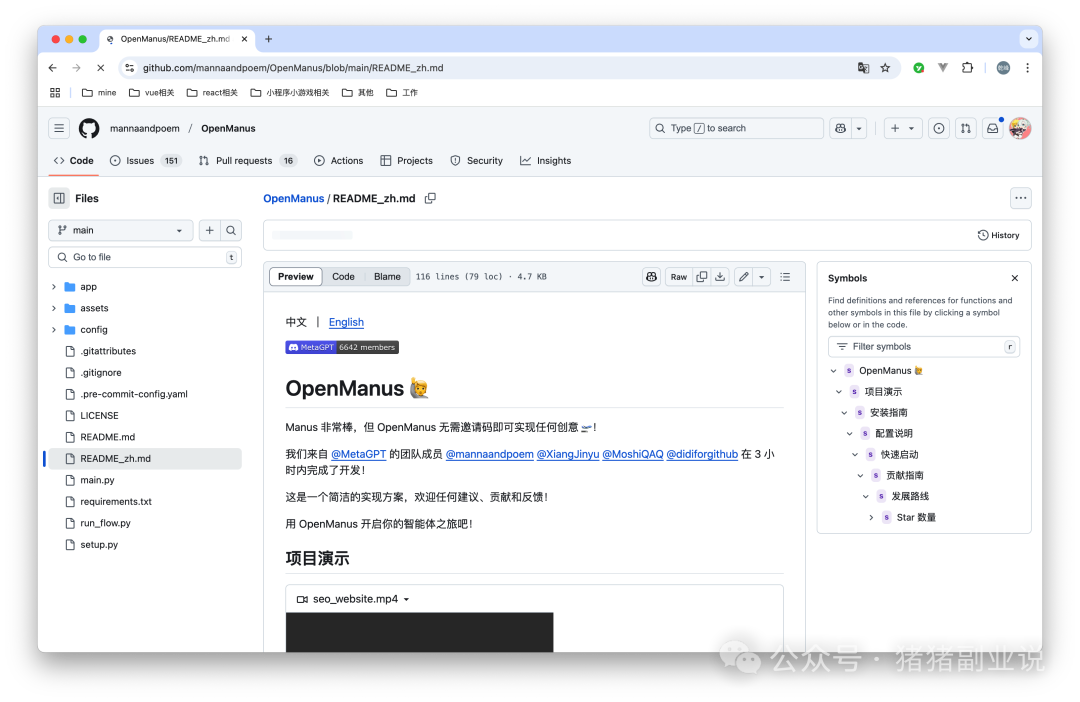Click the MetaGPT Discord members badge

[x=342, y=347]
